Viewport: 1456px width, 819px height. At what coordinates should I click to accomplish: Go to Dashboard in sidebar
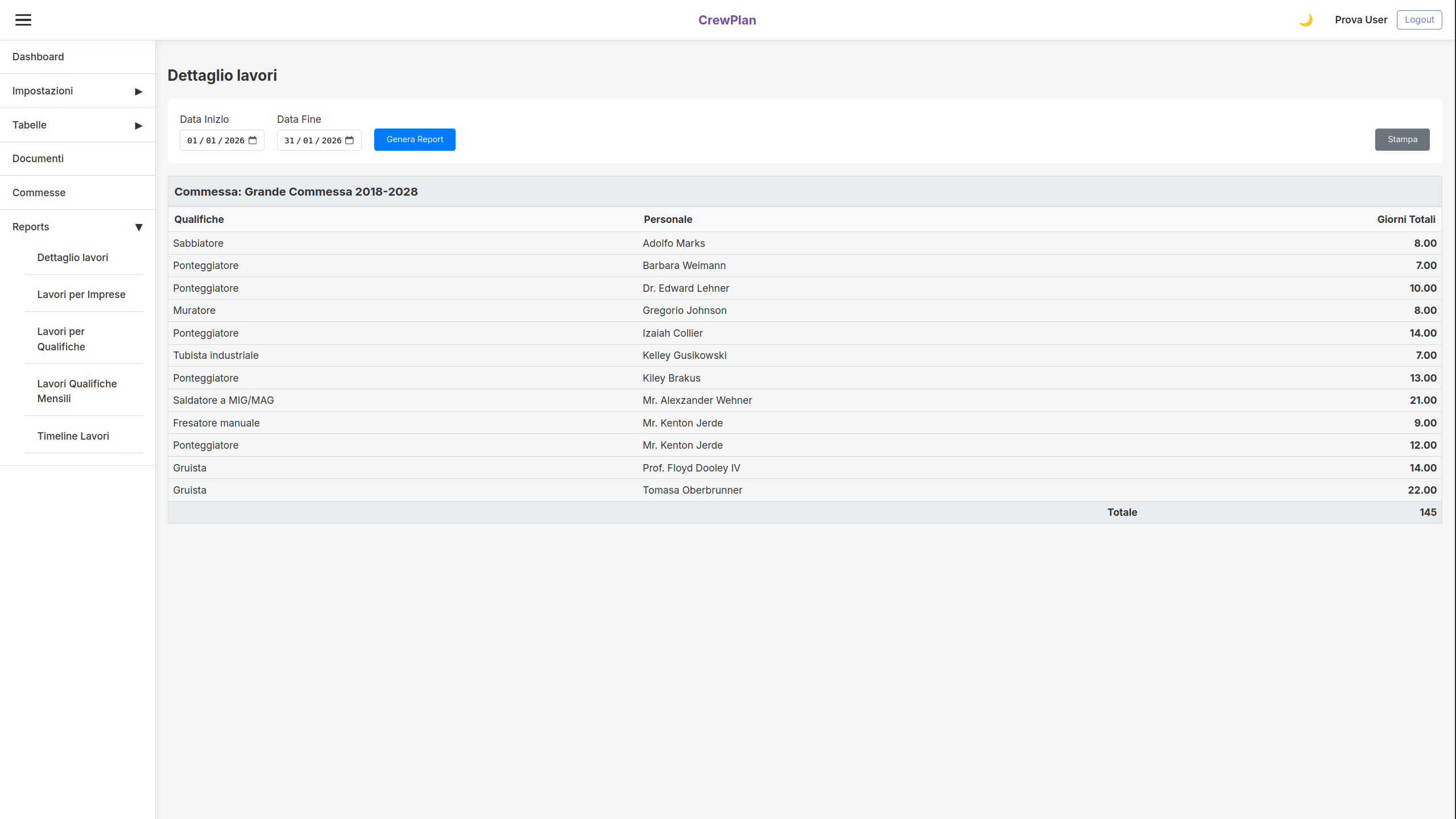38,57
